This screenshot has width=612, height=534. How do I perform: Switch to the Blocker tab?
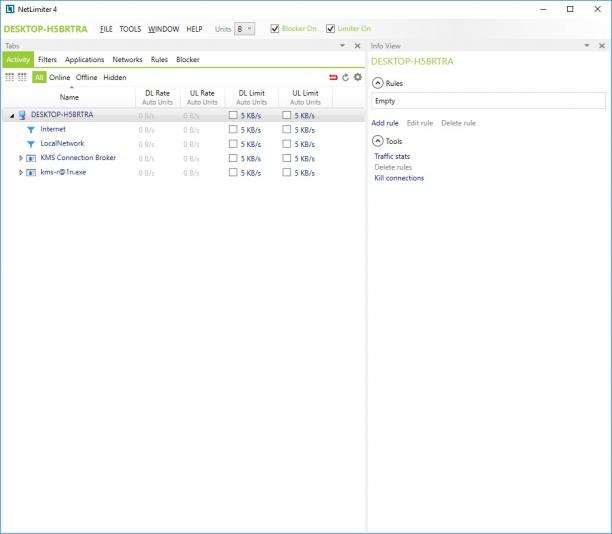188,59
